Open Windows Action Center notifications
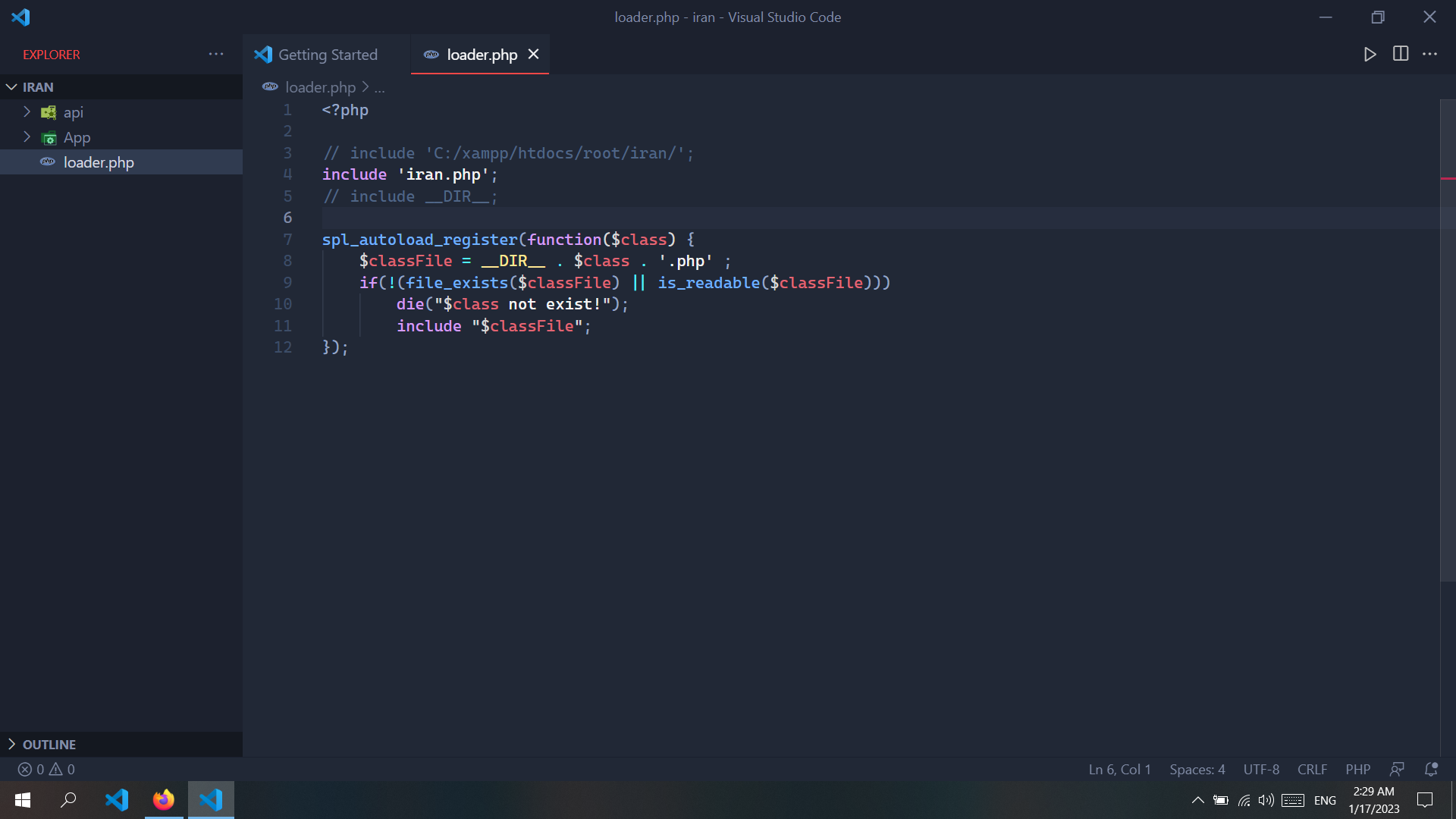The image size is (1456, 819). [x=1425, y=800]
